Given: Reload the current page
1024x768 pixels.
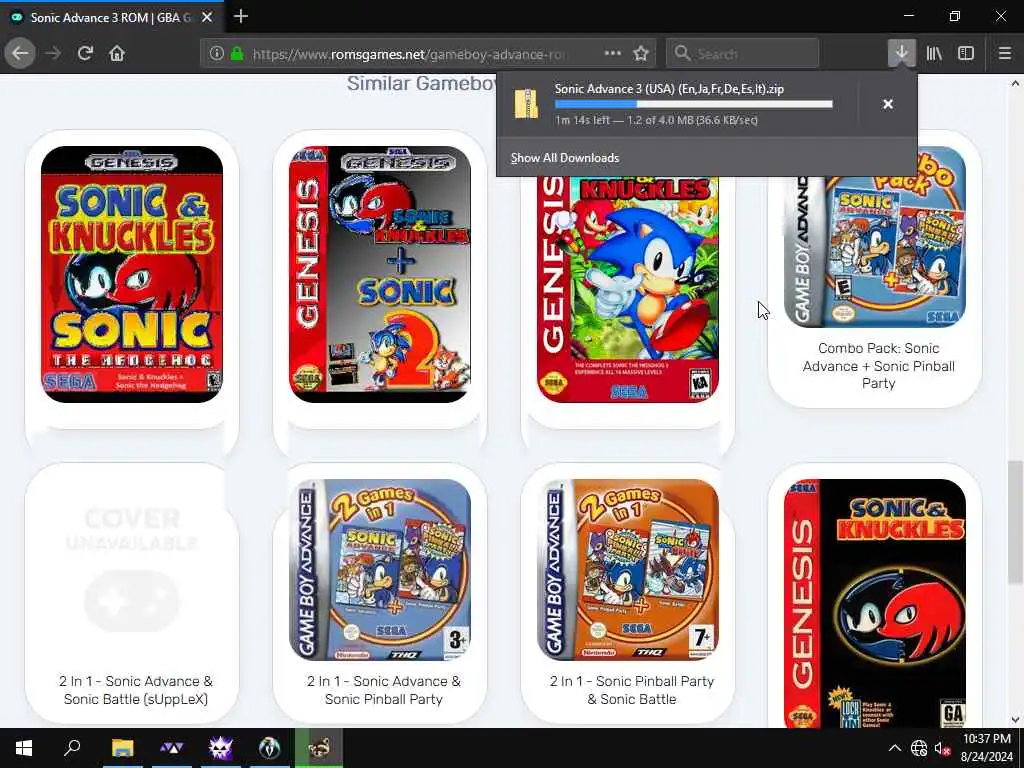Looking at the screenshot, I should click(x=85, y=54).
